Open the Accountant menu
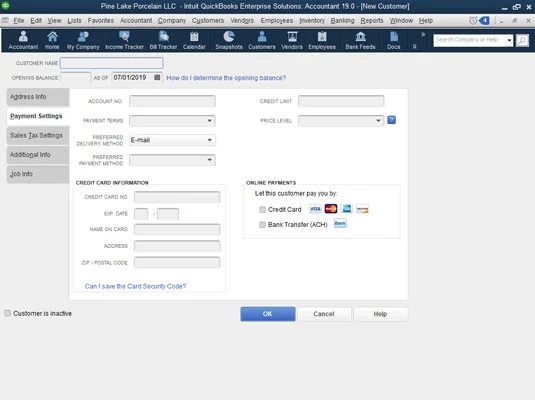The width and height of the screenshot is (535, 400). (x=136, y=20)
